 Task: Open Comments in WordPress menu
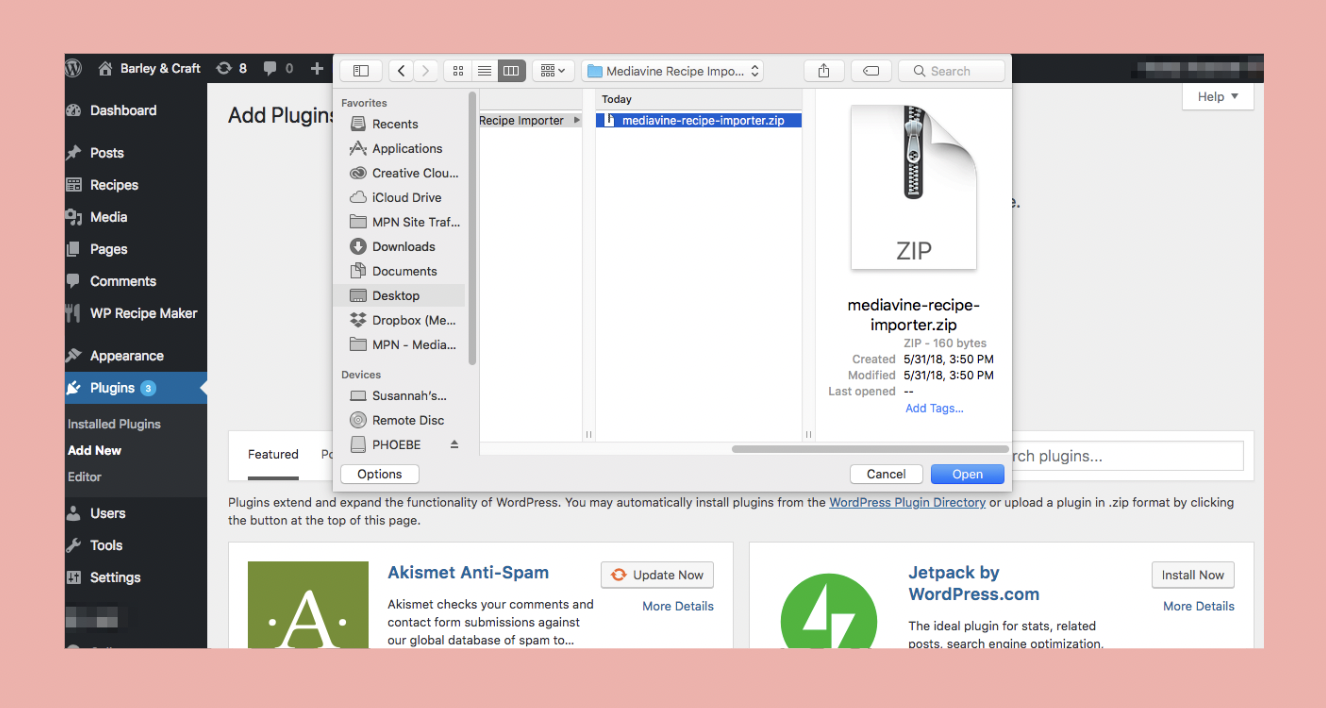(x=122, y=281)
